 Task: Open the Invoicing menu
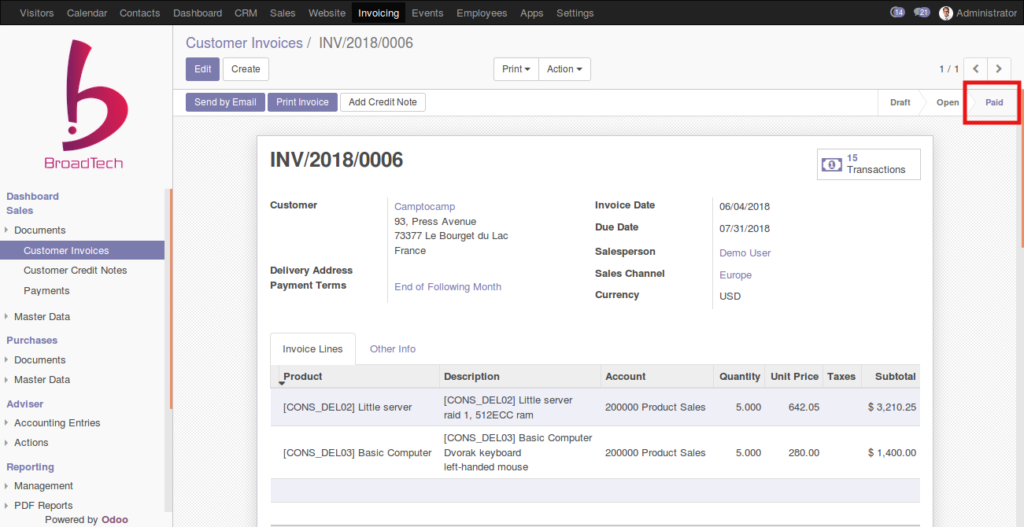pyautogui.click(x=378, y=13)
